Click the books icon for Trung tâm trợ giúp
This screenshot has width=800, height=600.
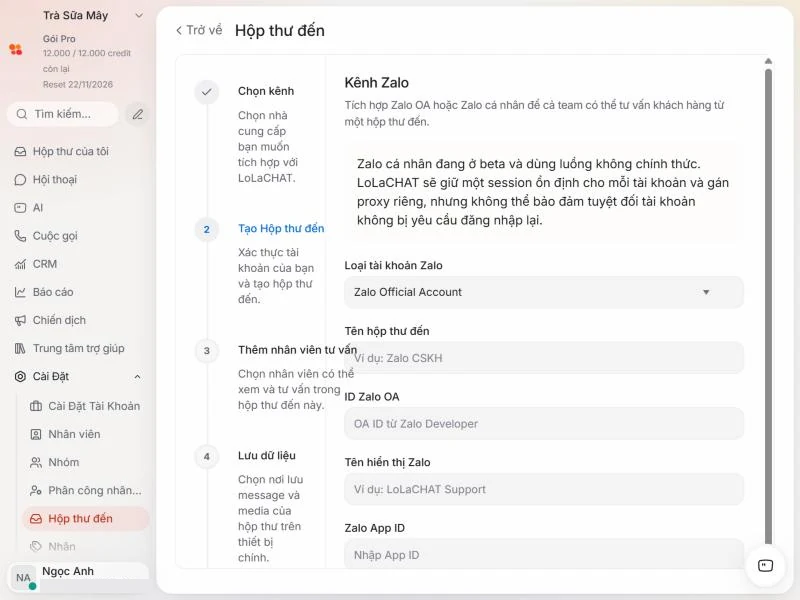pos(20,348)
